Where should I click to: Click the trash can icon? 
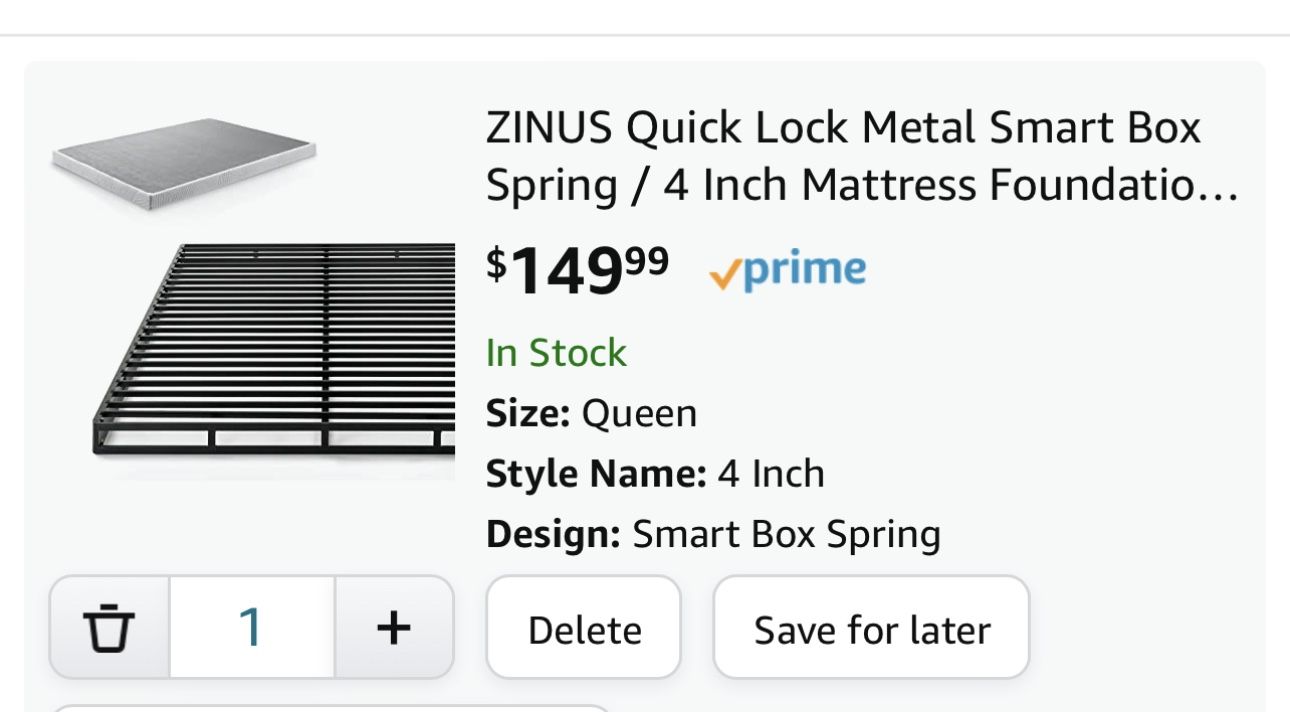109,628
